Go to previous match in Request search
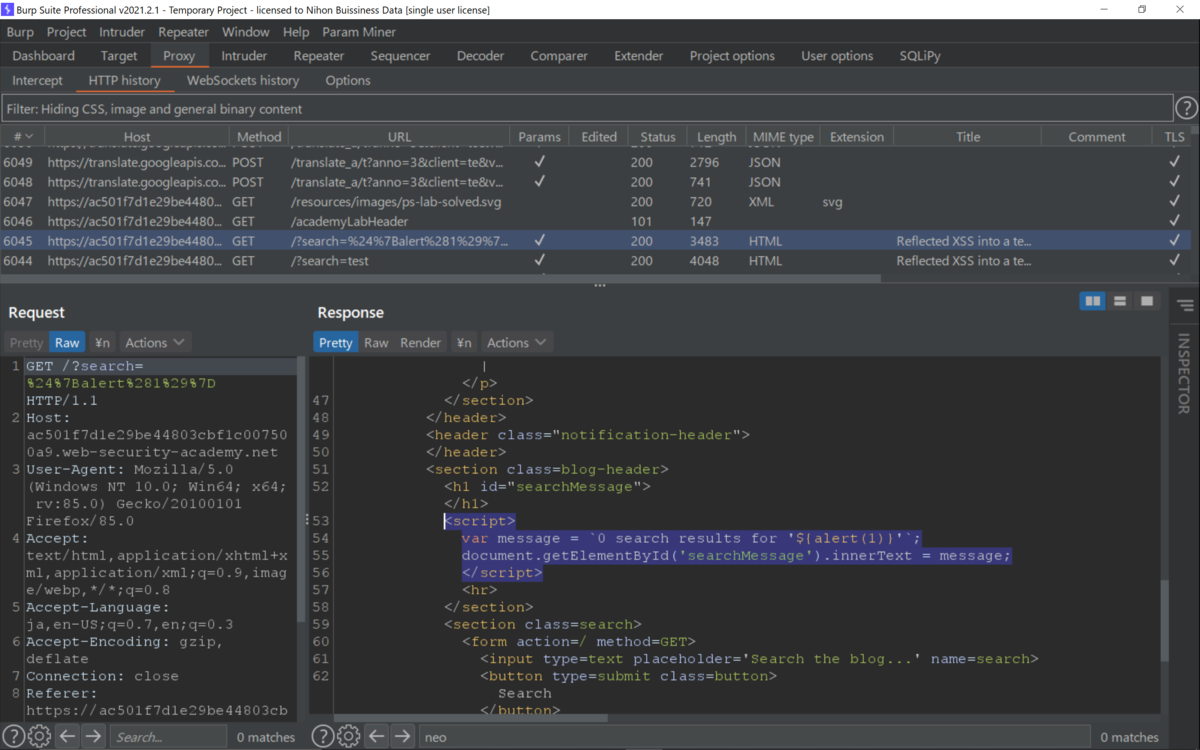Viewport: 1200px width, 750px height. coord(67,737)
